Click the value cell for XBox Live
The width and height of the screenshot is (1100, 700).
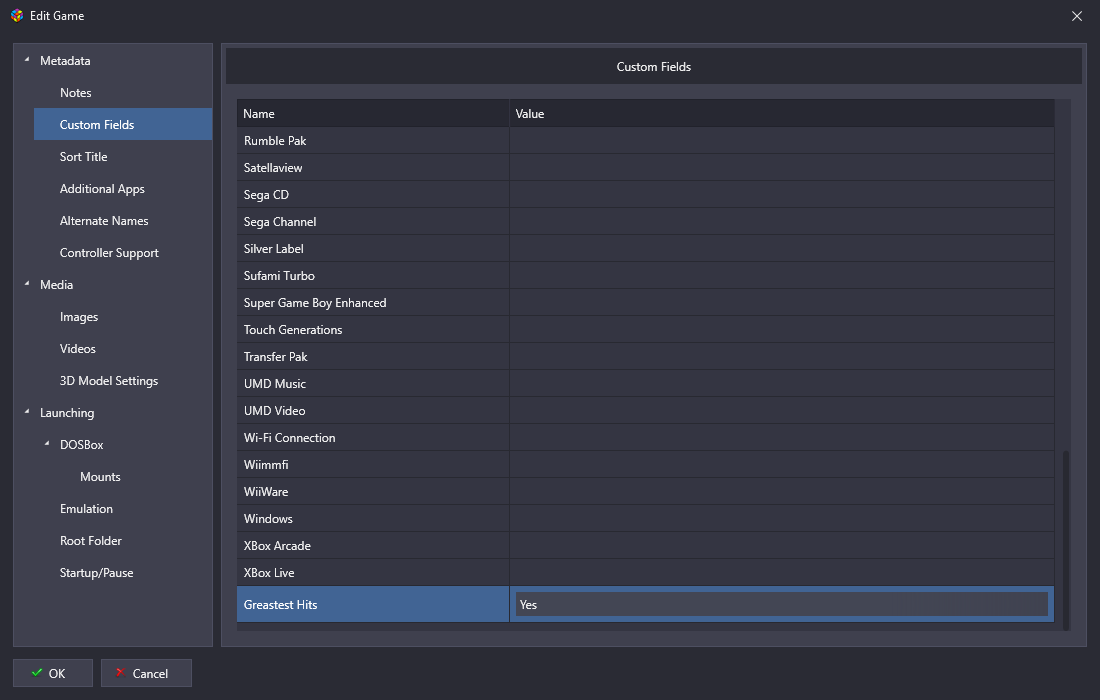click(782, 572)
